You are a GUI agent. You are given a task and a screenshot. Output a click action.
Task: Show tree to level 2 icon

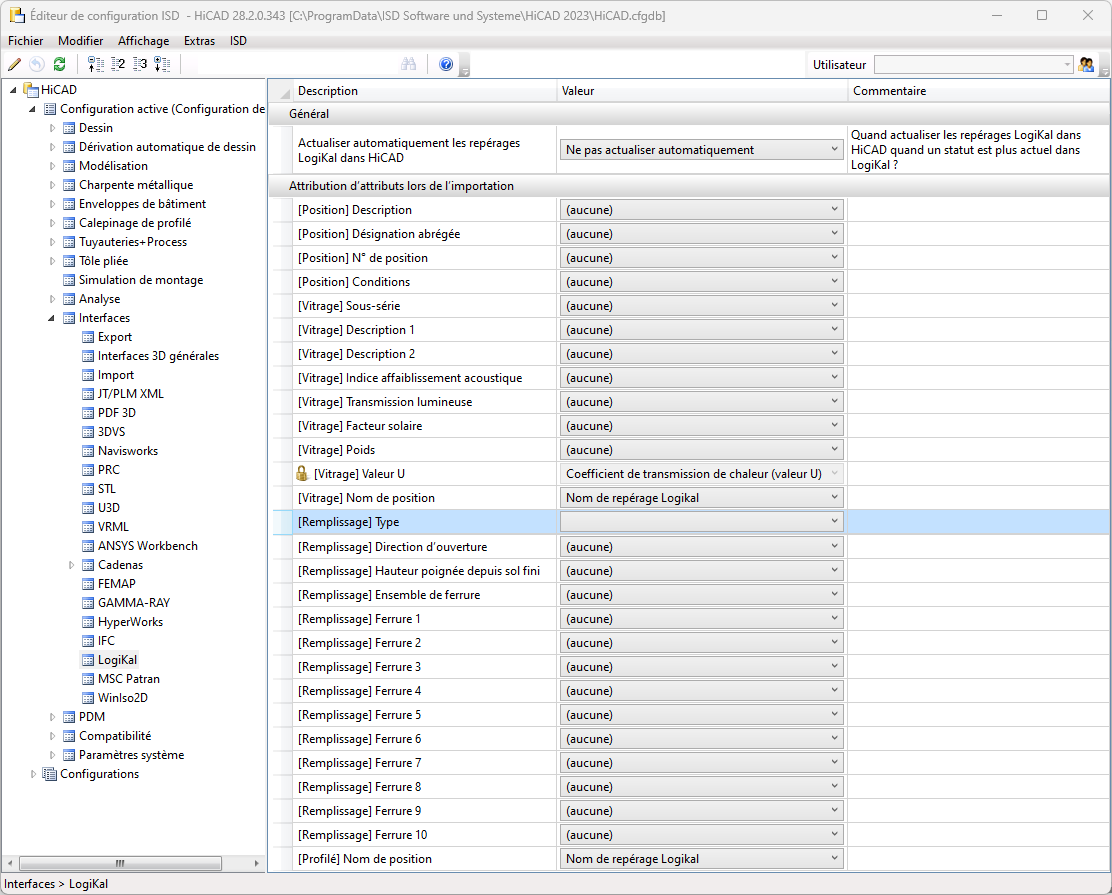click(118, 65)
